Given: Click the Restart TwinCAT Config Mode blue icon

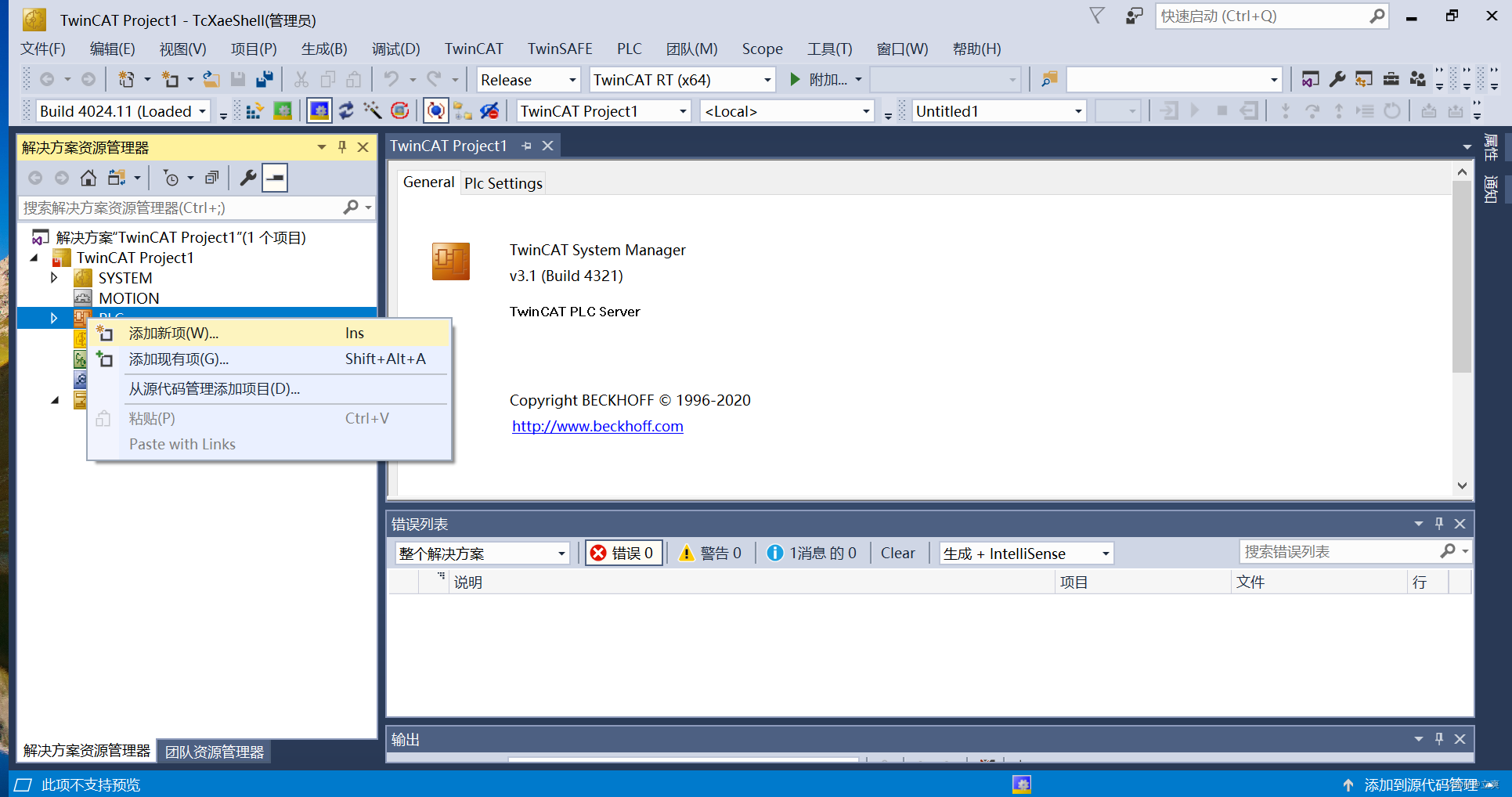Looking at the screenshot, I should click(x=319, y=111).
